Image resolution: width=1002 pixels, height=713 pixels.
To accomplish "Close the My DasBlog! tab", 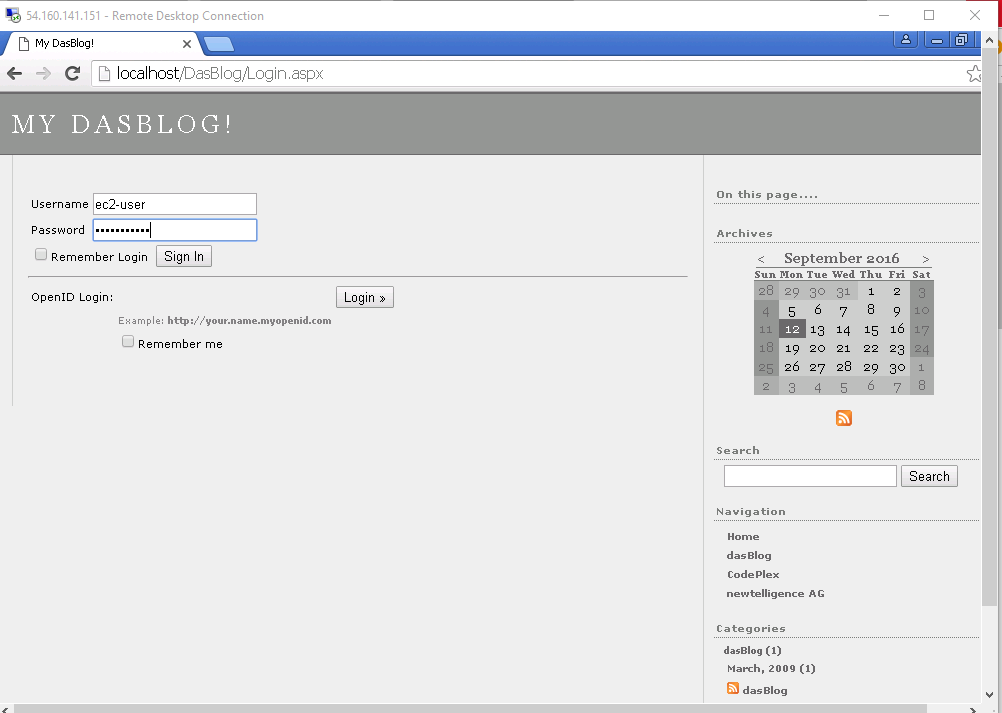I will tap(187, 44).
